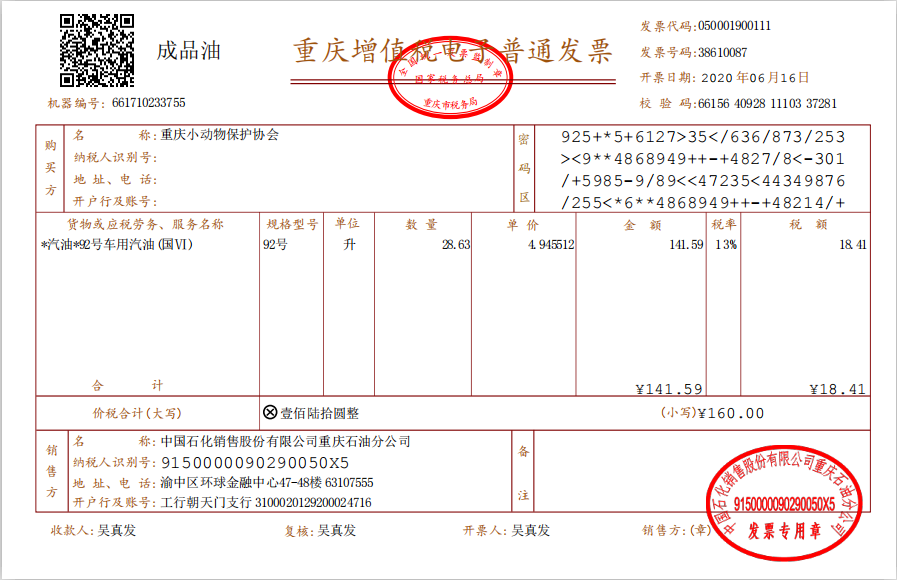This screenshot has height=580, width=897.
Task: Click the QR code on the invoice
Action: [97, 50]
